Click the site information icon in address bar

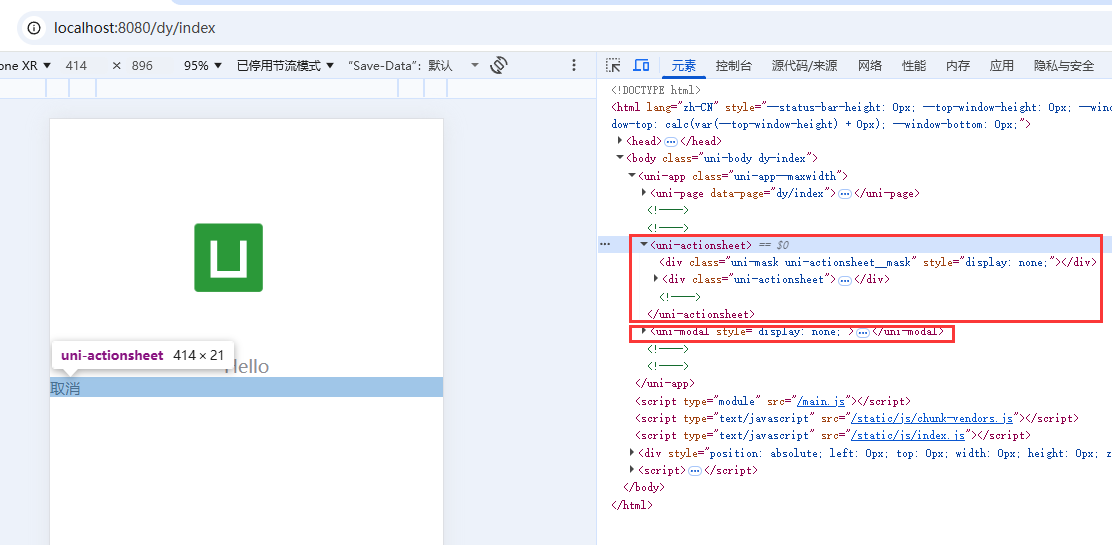pos(33,28)
